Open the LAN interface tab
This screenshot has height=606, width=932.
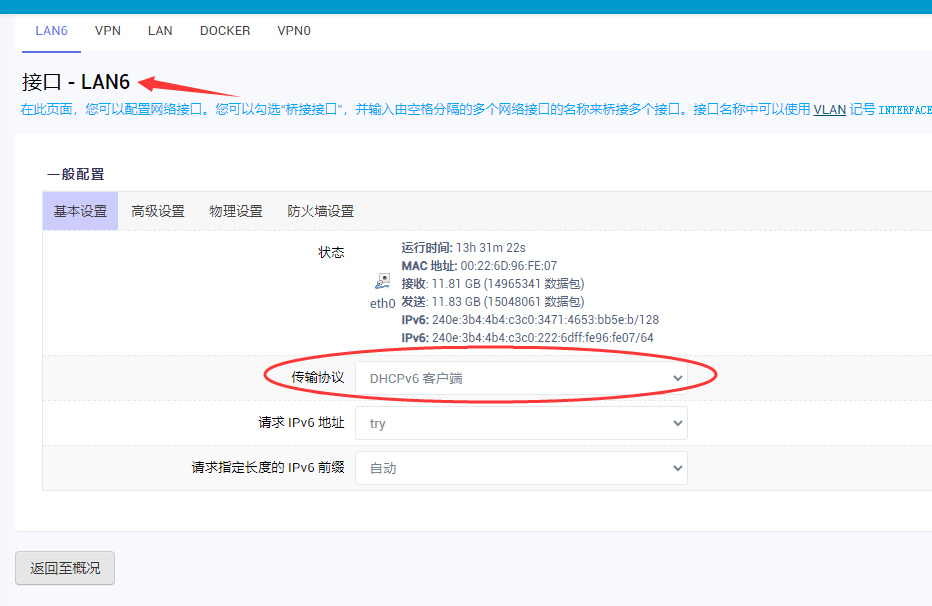(x=160, y=31)
